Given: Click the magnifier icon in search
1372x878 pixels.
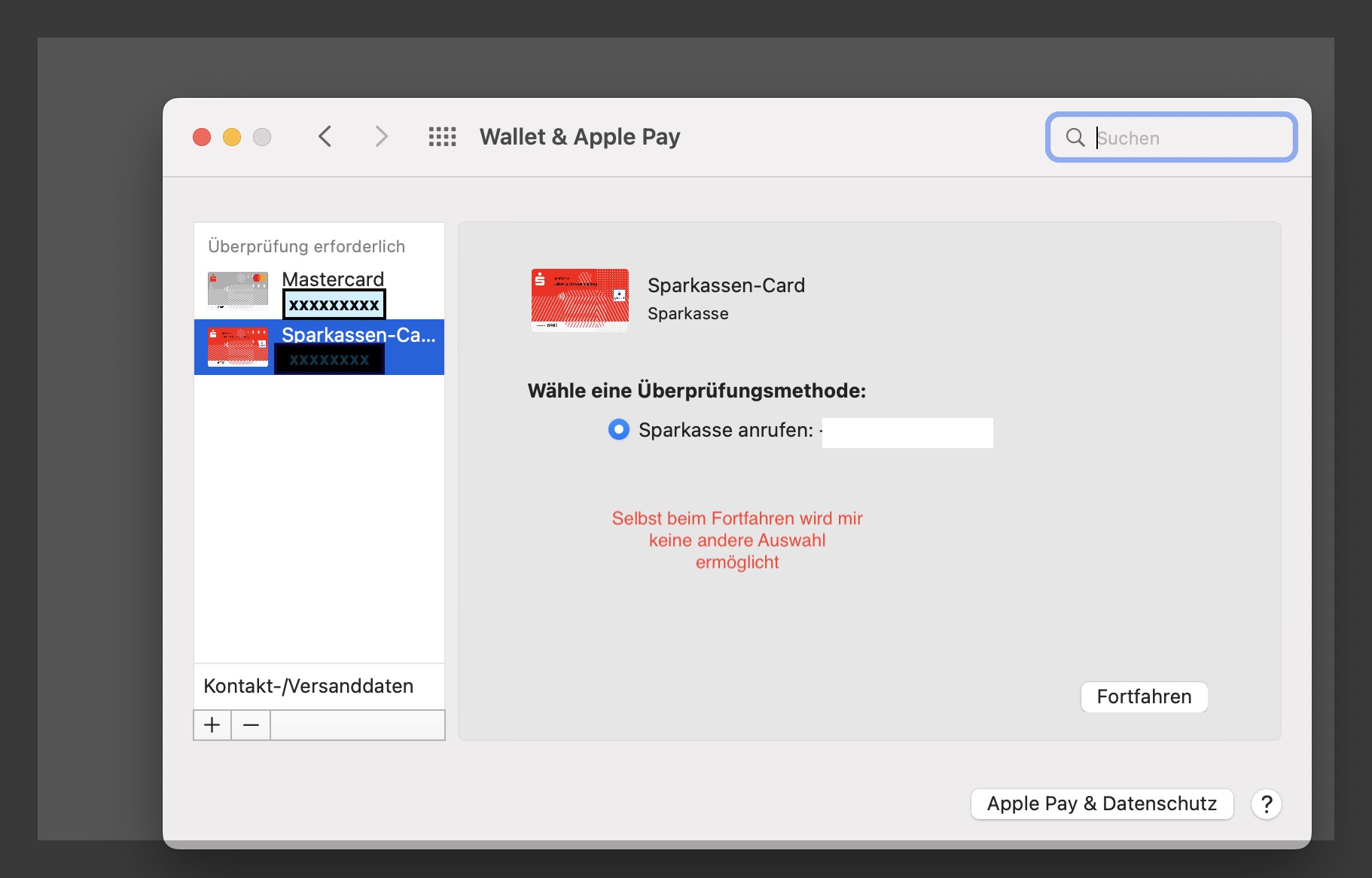Looking at the screenshot, I should click(1075, 137).
